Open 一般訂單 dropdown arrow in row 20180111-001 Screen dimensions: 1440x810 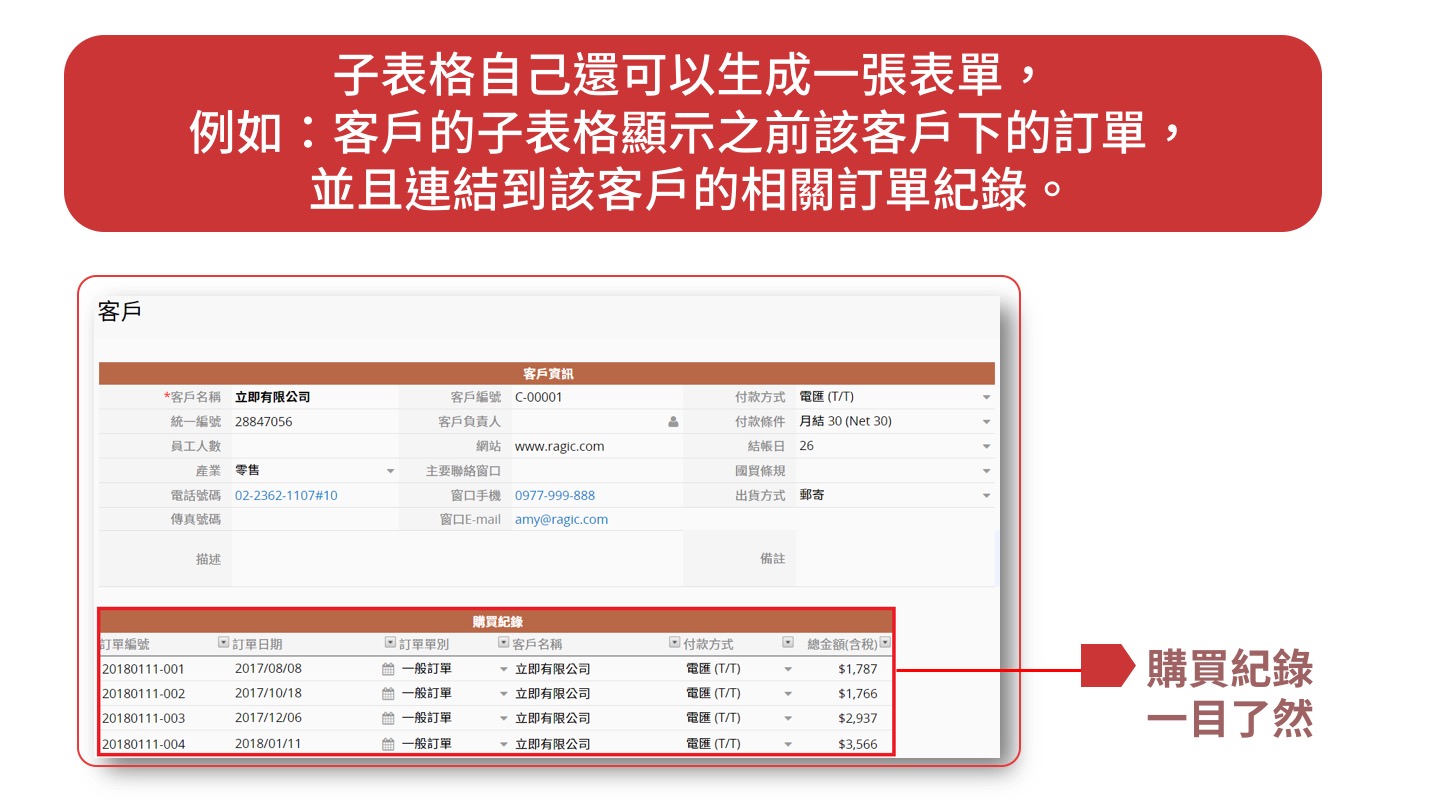503,669
